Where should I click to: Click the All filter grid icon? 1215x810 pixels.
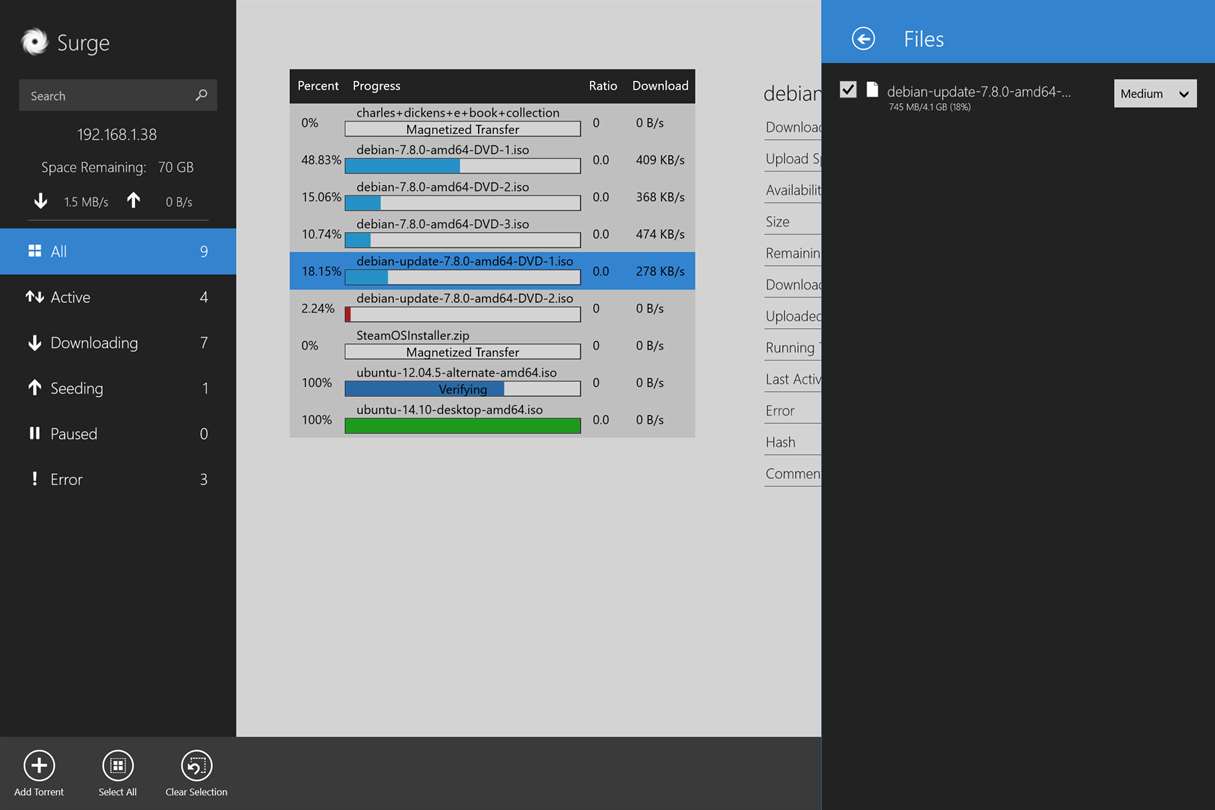(x=35, y=251)
